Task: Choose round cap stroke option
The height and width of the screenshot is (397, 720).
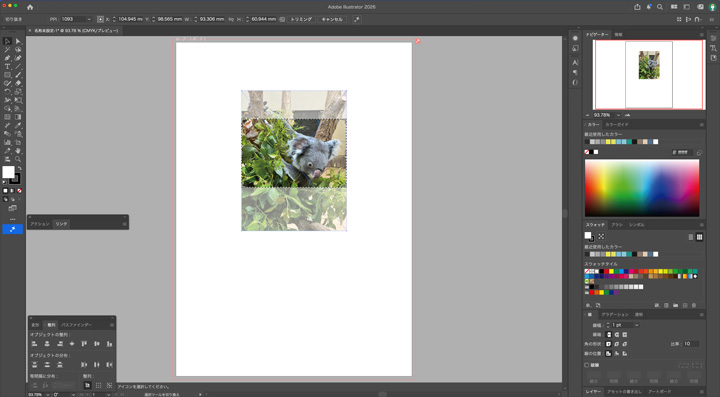Action: tap(617, 335)
